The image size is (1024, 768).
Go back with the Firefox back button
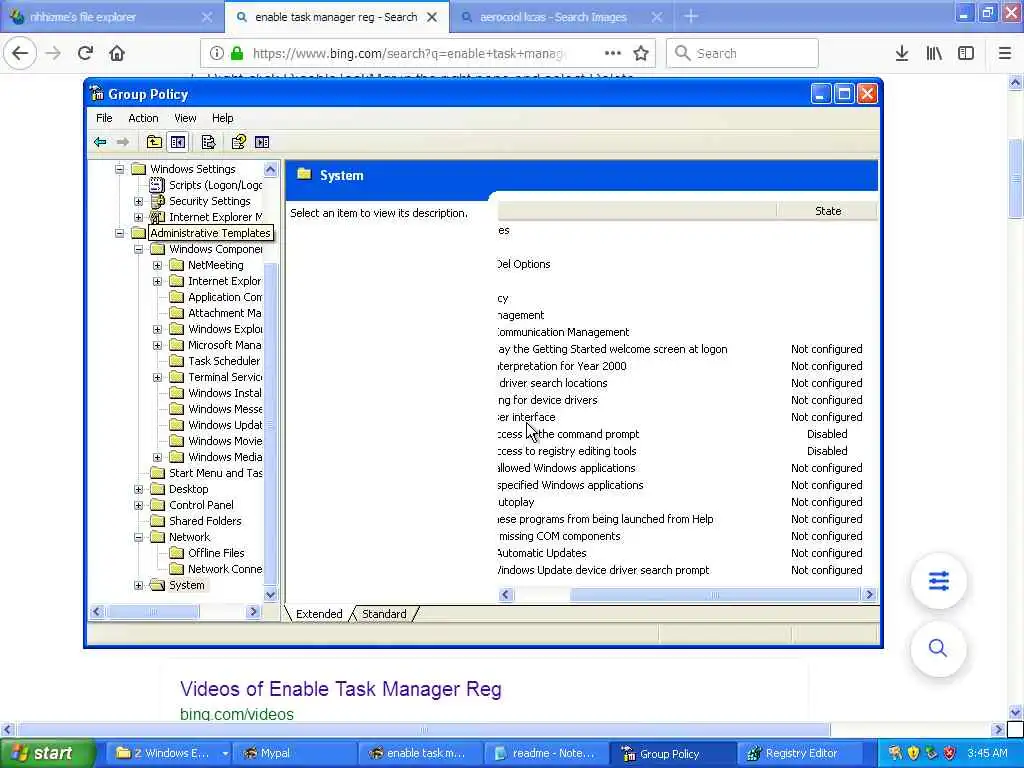(x=20, y=53)
